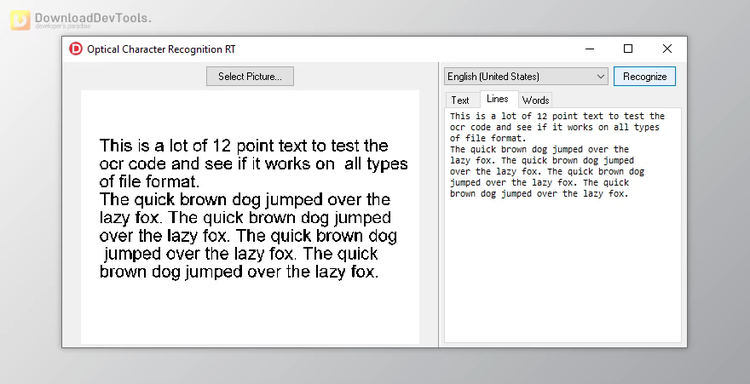Maximize the Optical Character Recognition RT window

coord(628,49)
